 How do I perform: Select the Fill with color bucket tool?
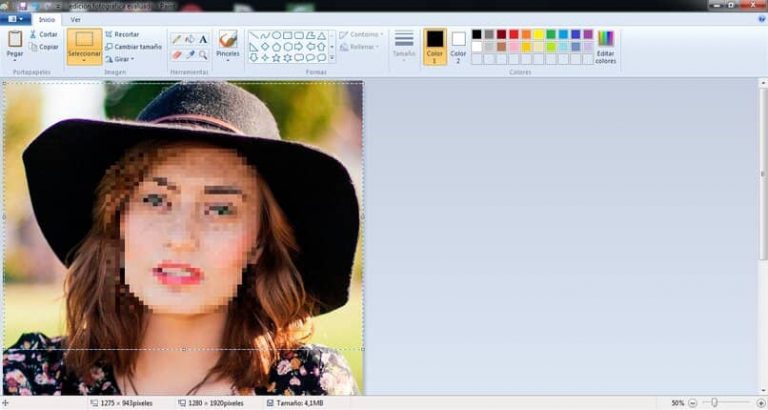click(190, 39)
